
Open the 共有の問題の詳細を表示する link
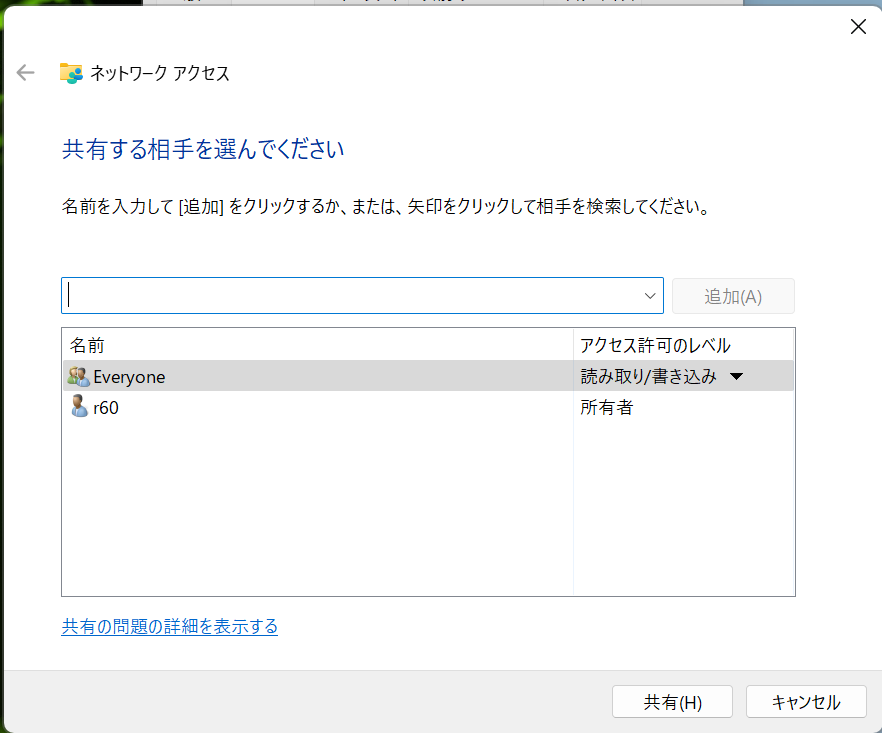(x=170, y=627)
